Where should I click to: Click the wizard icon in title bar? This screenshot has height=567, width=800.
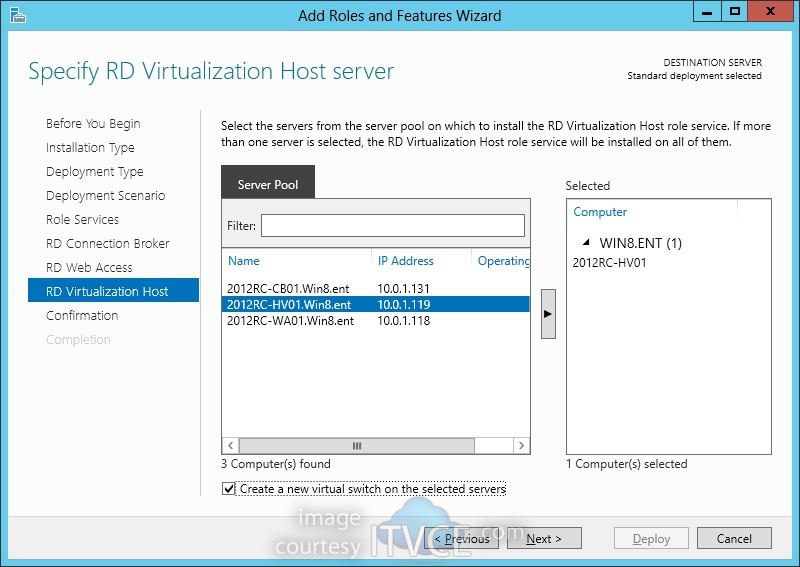[x=17, y=15]
